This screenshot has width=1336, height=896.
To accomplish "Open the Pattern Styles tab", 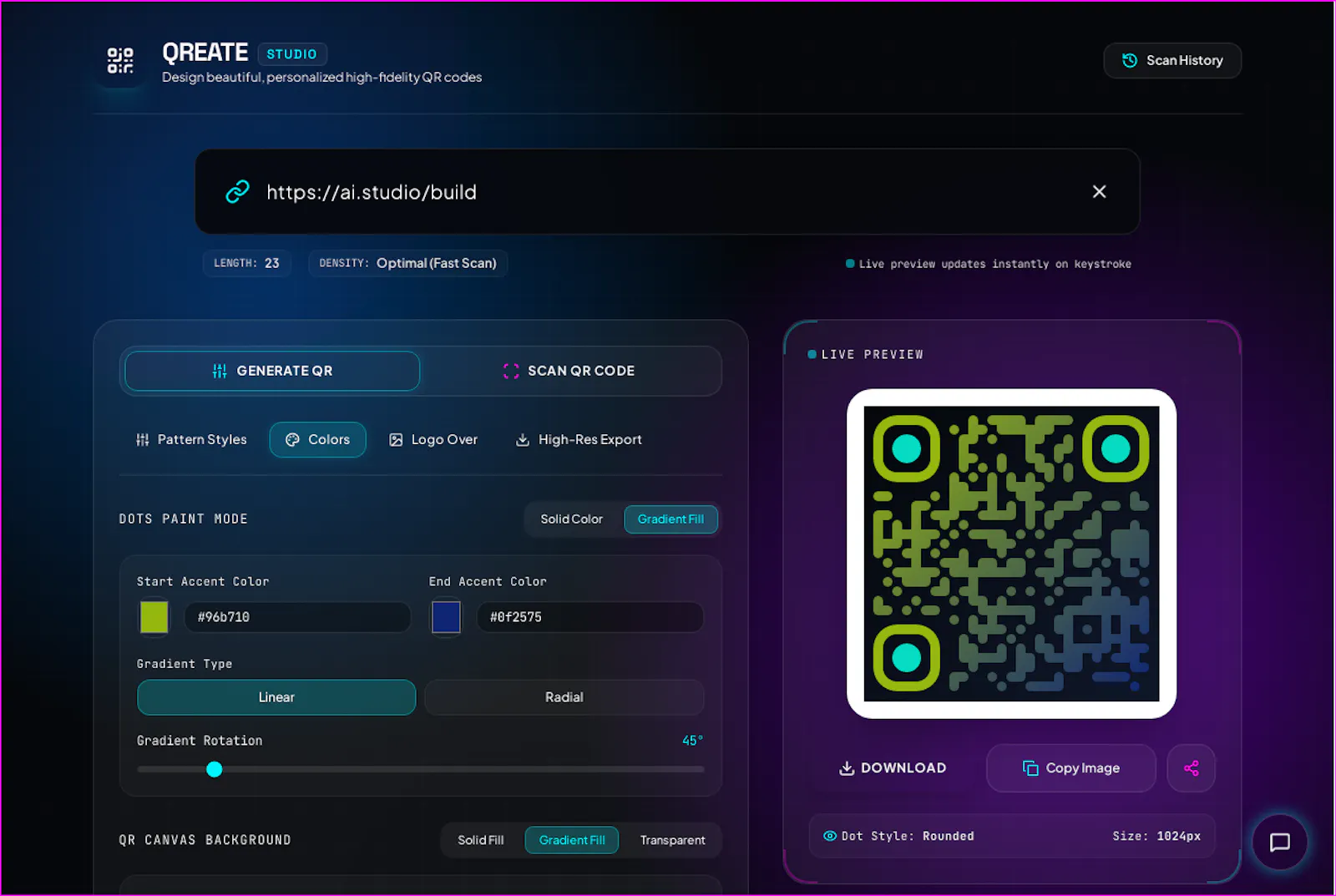I will [x=191, y=439].
